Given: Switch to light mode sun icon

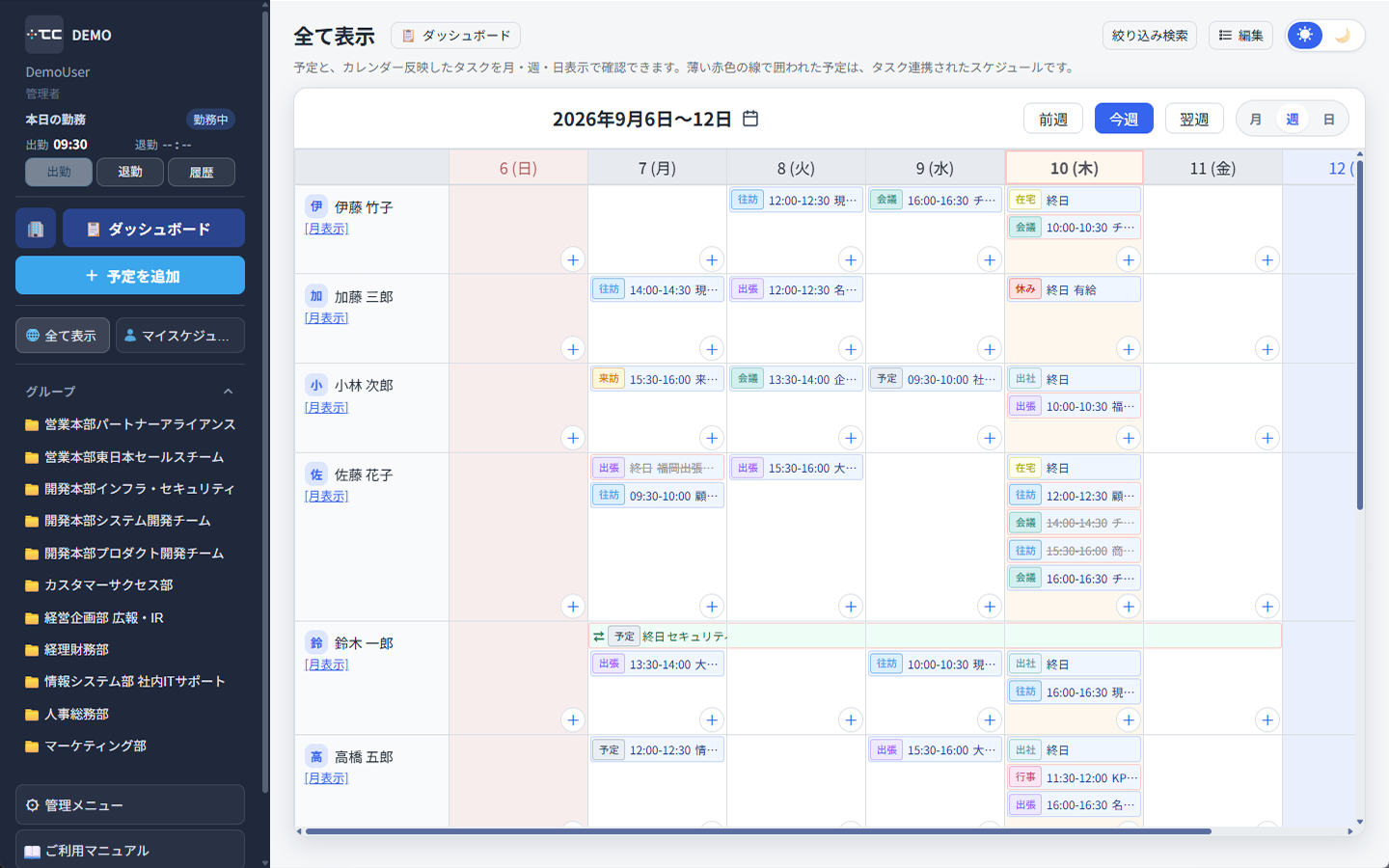Looking at the screenshot, I should click(1305, 36).
